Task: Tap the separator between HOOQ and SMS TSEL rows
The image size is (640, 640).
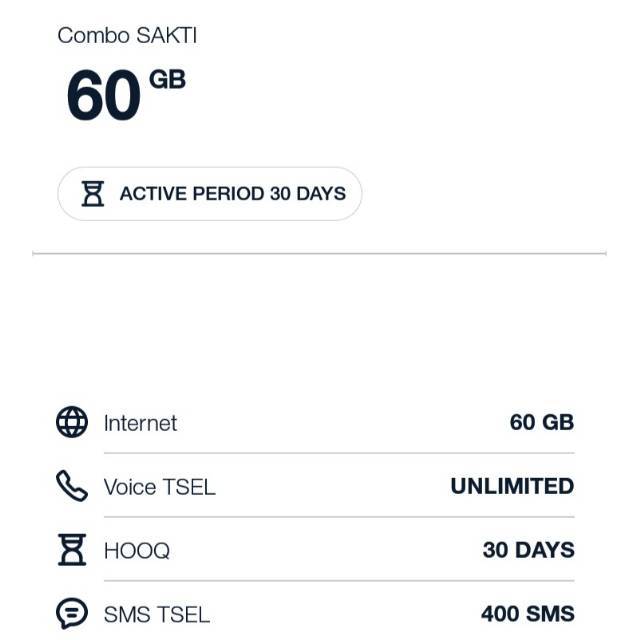Action: [340, 581]
